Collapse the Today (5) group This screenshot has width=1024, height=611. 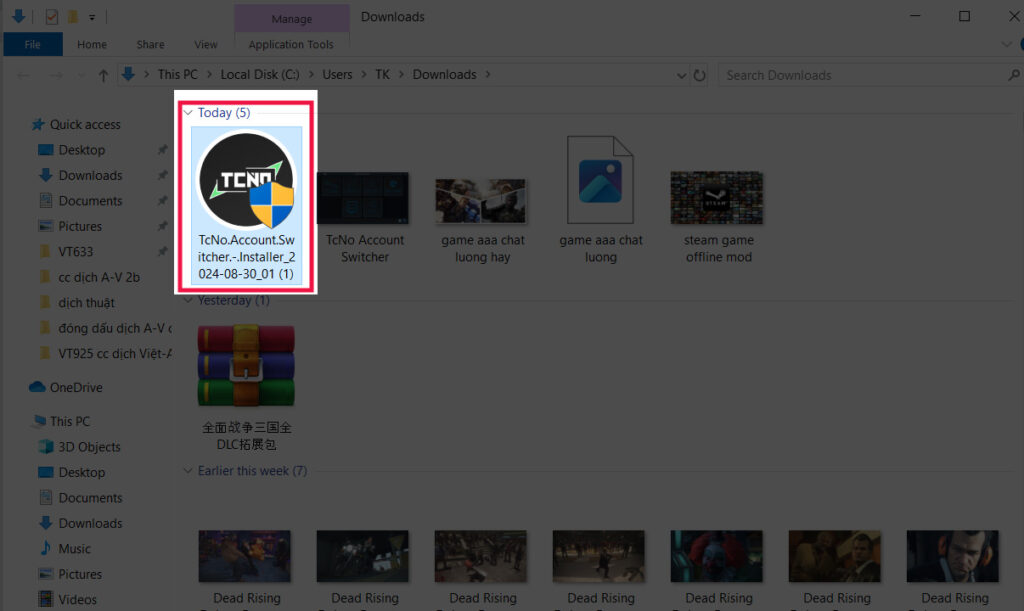188,113
